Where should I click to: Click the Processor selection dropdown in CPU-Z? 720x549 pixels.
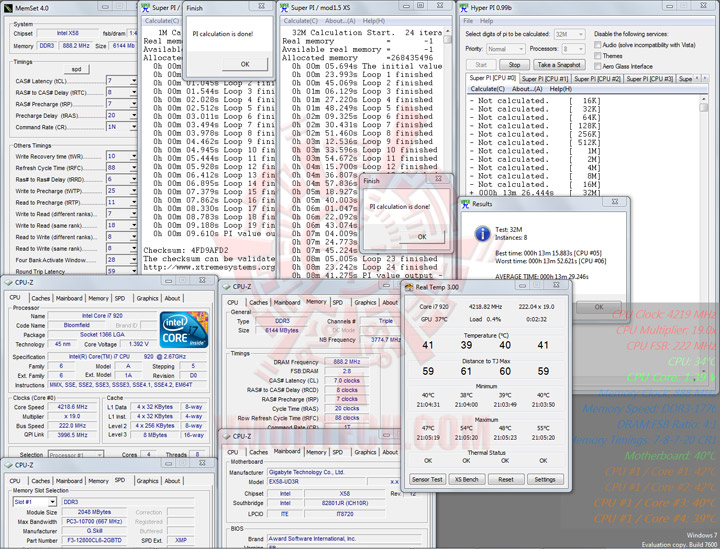76,454
